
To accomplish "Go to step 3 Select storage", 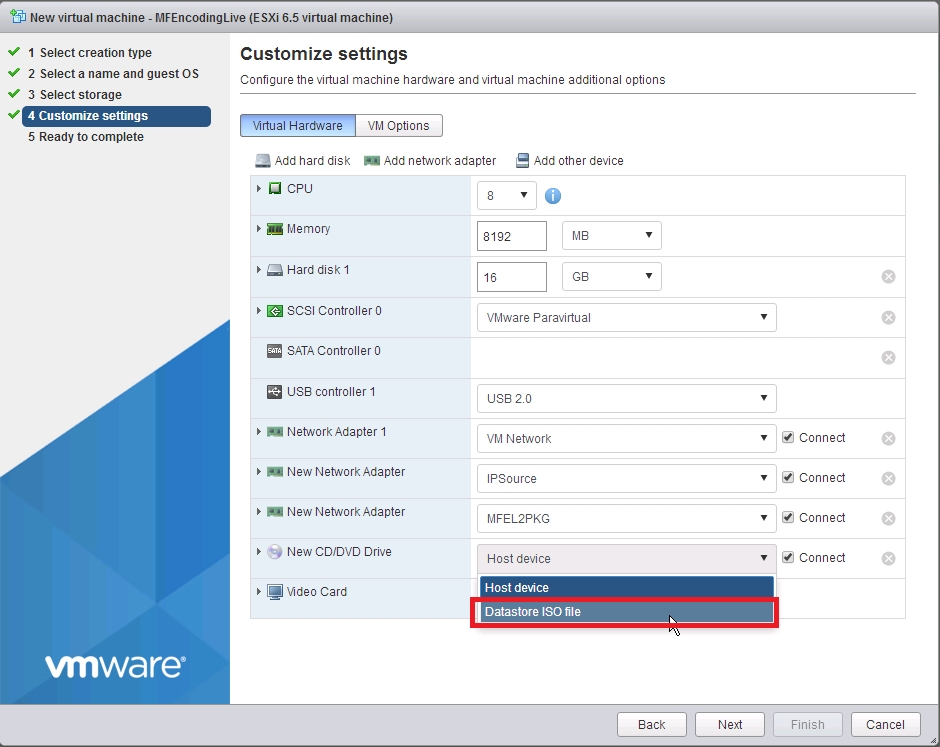I will point(74,95).
